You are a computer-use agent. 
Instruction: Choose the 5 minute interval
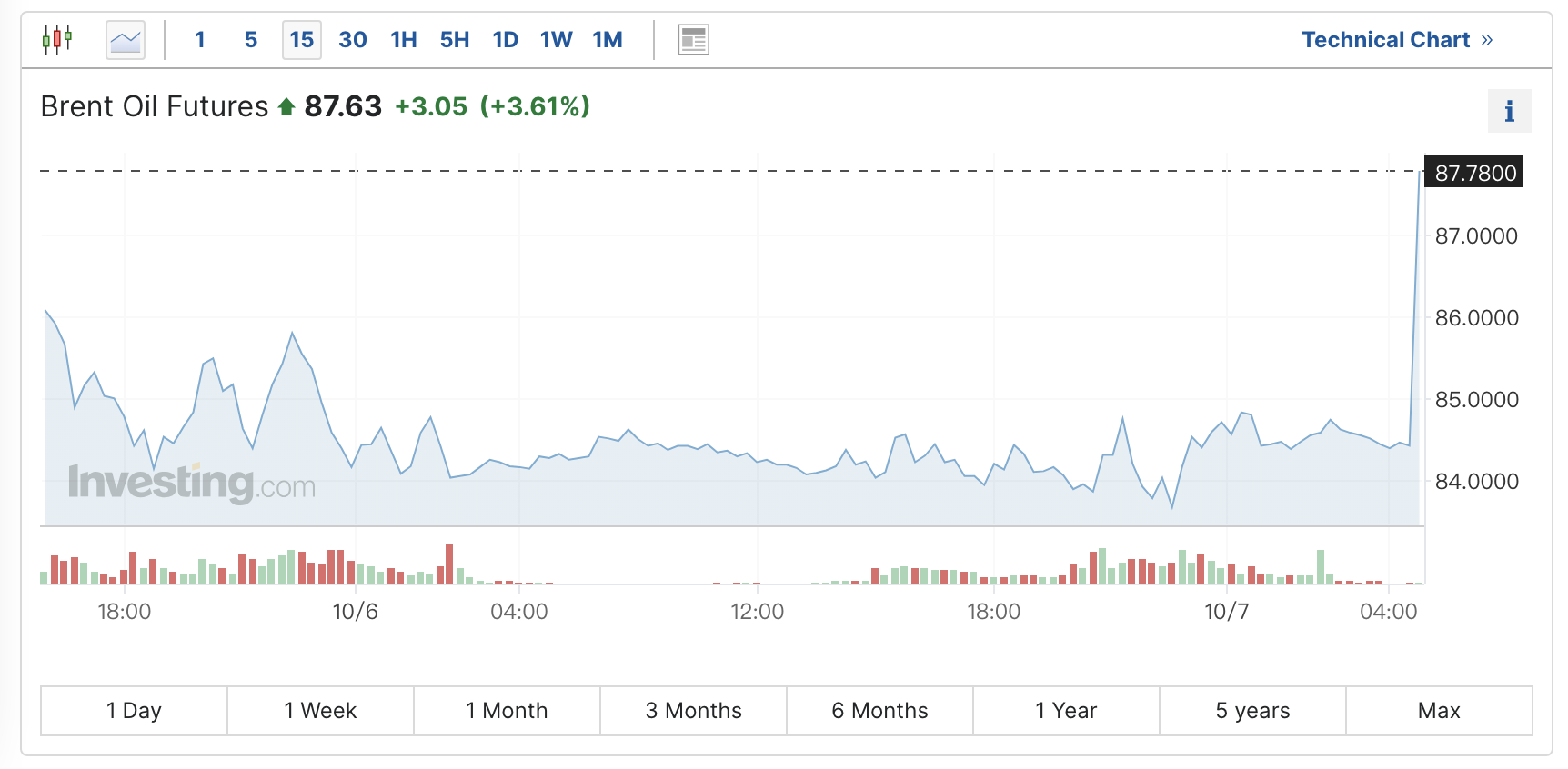(251, 40)
